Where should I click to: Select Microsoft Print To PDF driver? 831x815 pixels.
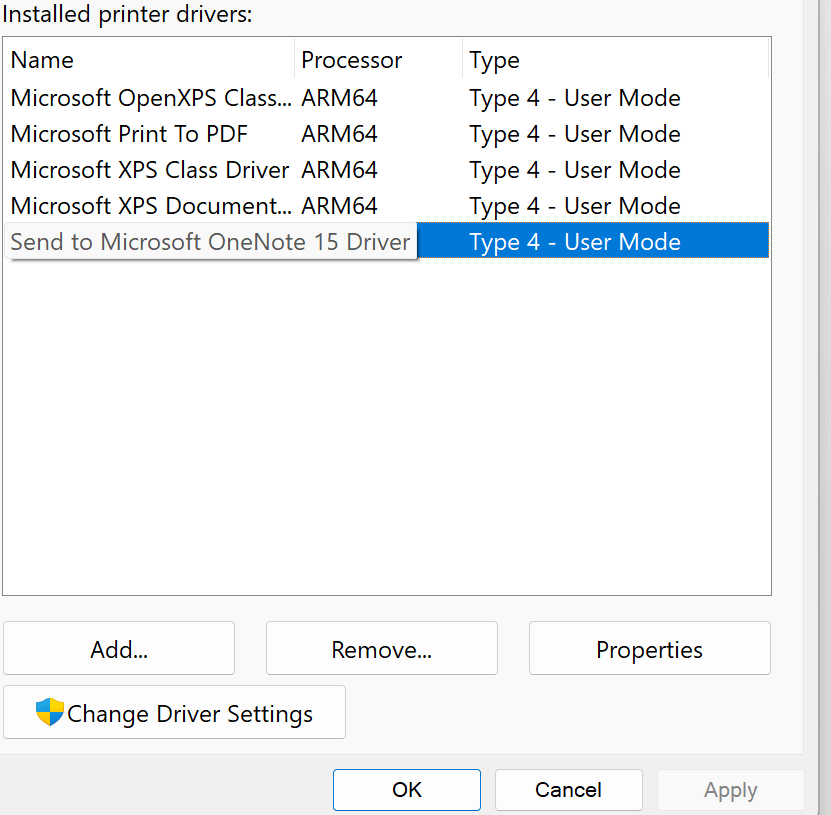[387, 134]
